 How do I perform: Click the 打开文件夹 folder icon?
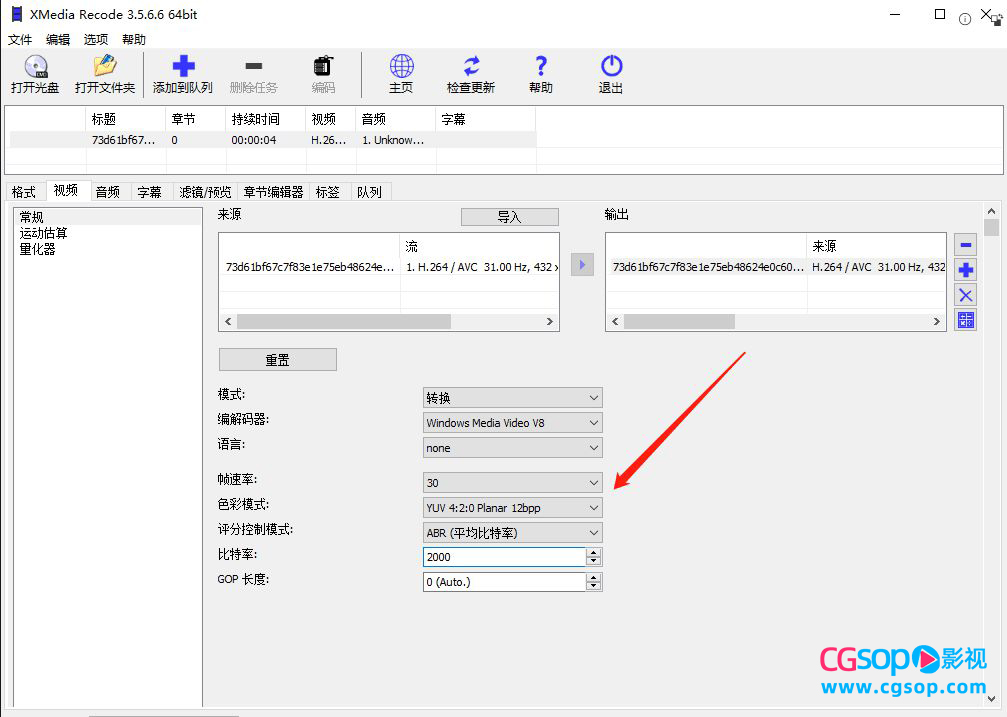click(x=104, y=67)
